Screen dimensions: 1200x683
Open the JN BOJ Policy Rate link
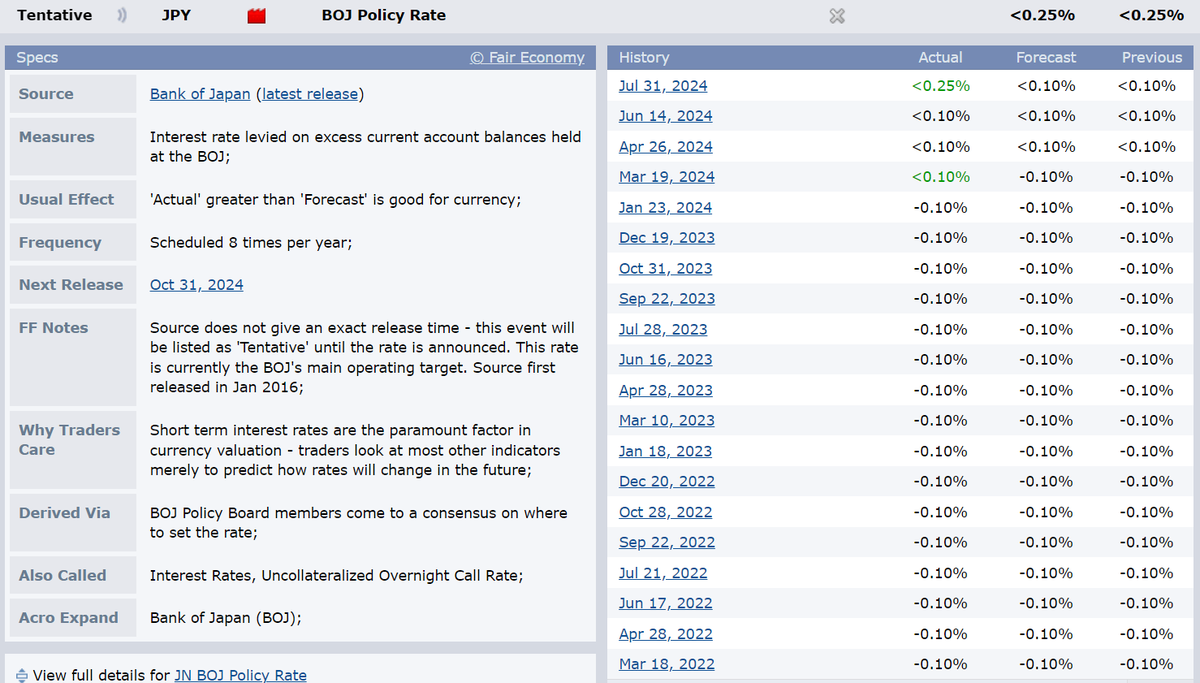[x=240, y=675]
